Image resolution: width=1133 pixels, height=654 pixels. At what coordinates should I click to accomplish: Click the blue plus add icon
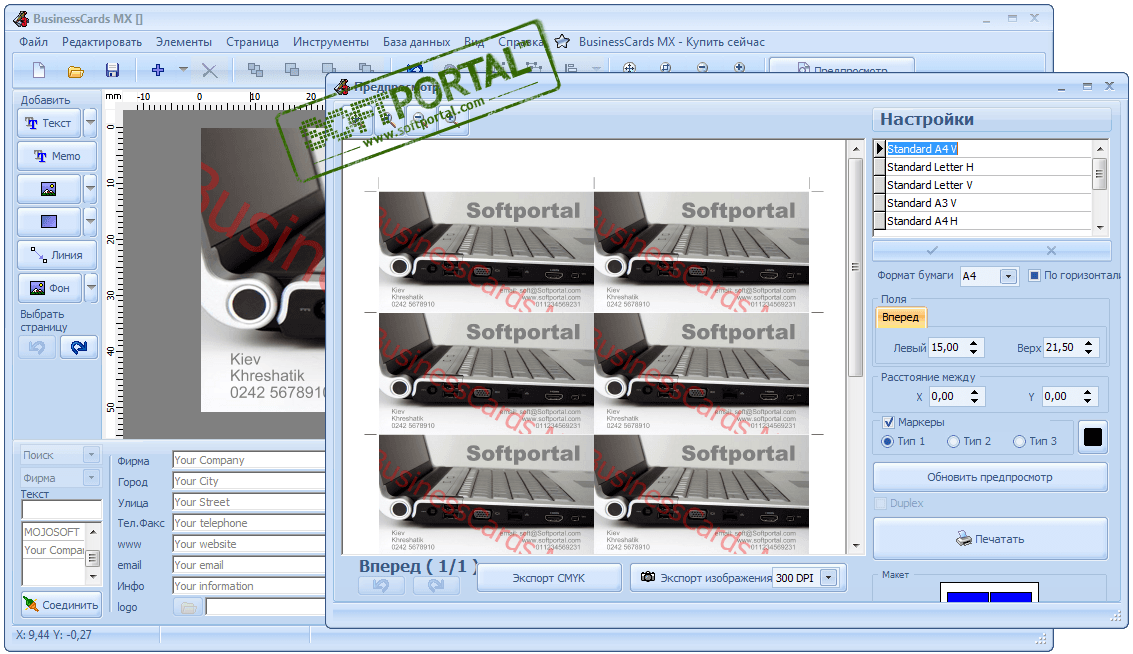[158, 70]
